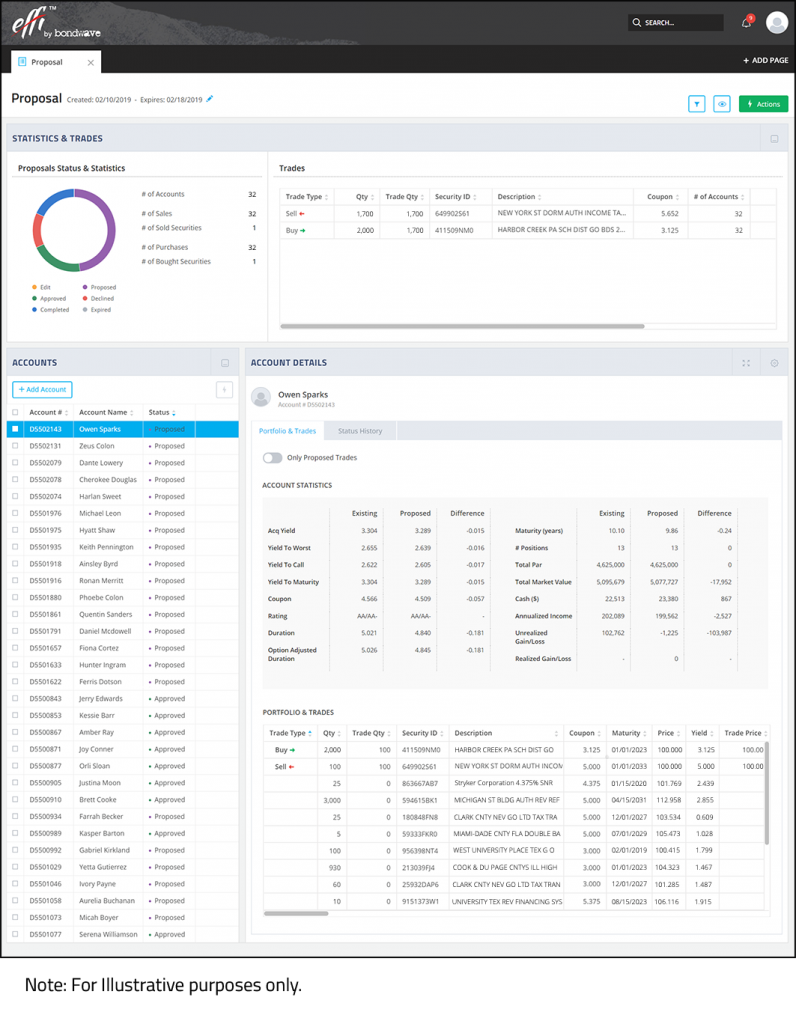This screenshot has height=1024, width=796.
Task: Check the box for Serena Williamson
Action: coord(15,935)
